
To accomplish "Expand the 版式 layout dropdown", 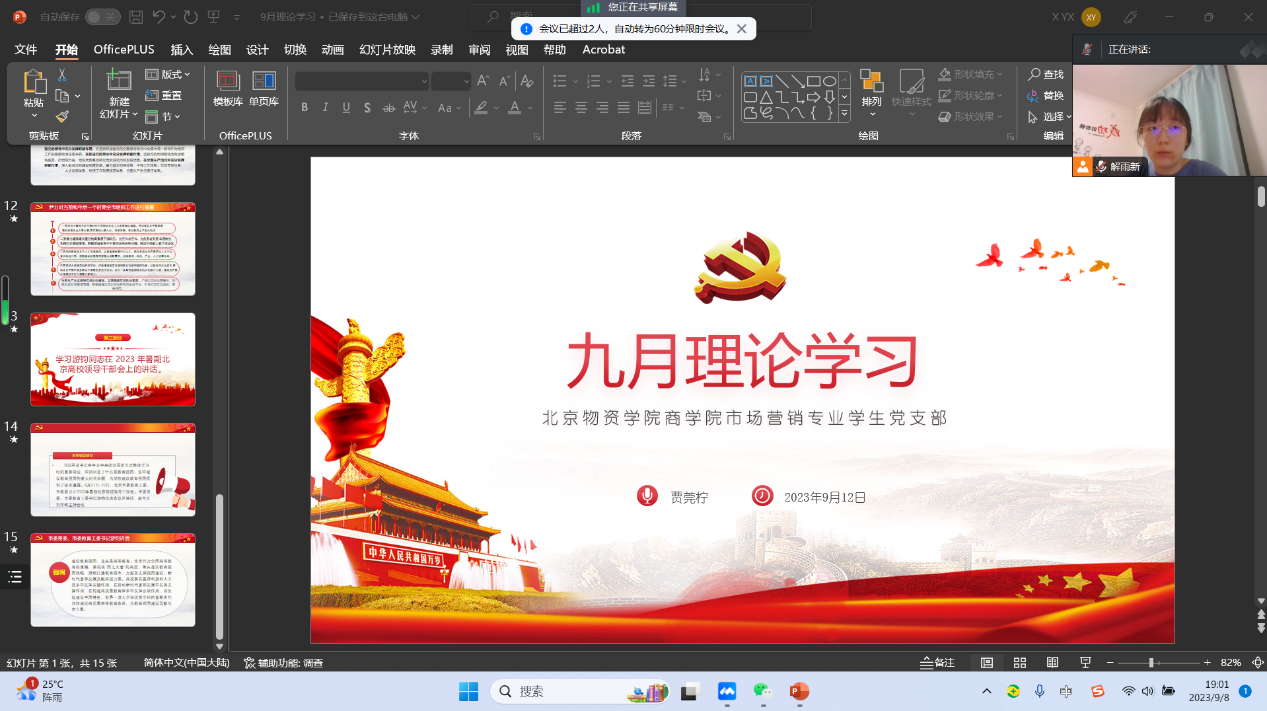I will point(168,75).
